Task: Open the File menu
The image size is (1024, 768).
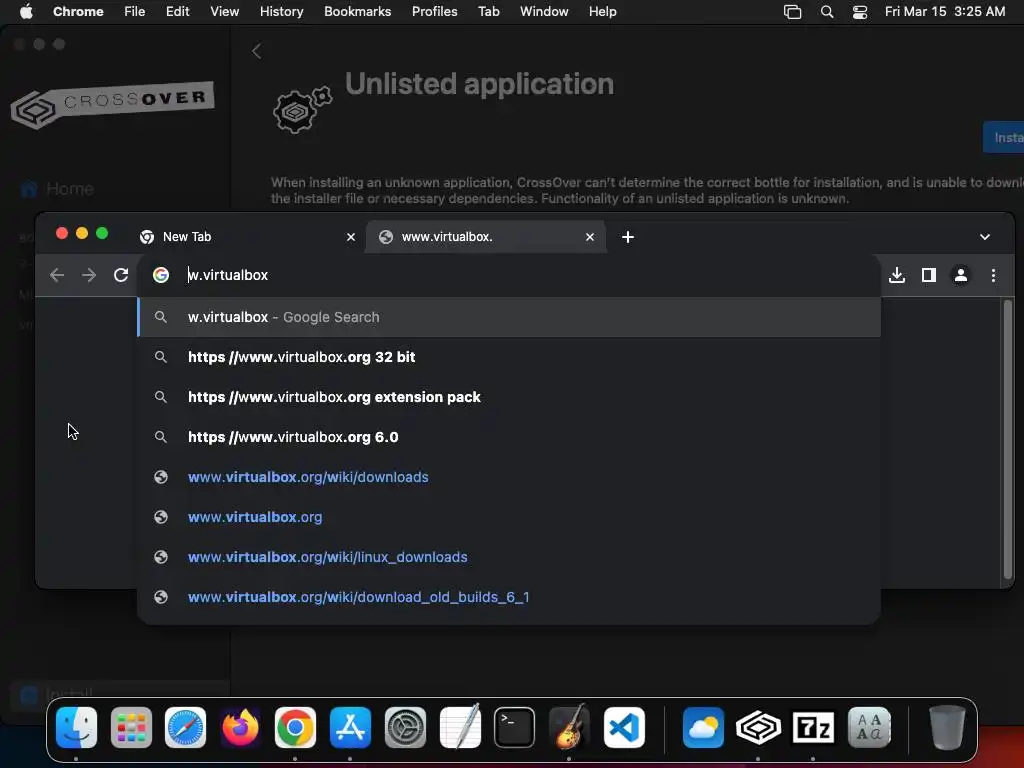Action: pos(135,11)
